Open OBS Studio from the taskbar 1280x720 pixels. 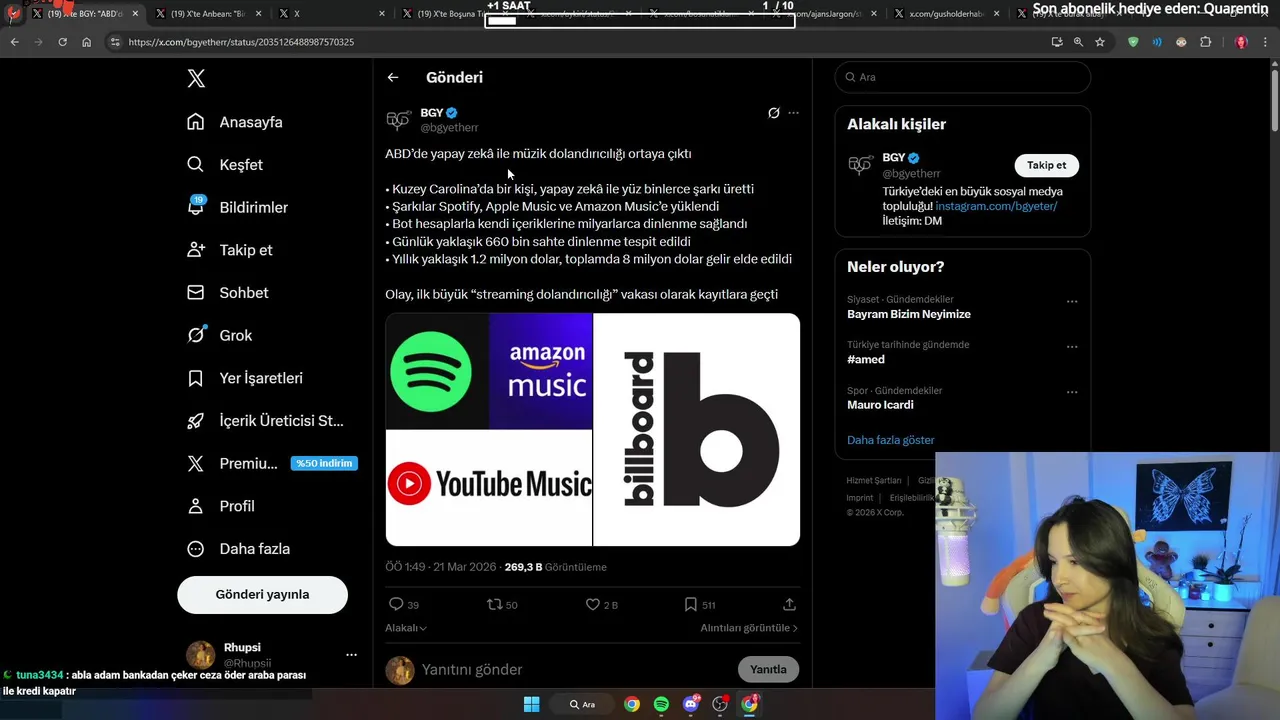point(720,704)
